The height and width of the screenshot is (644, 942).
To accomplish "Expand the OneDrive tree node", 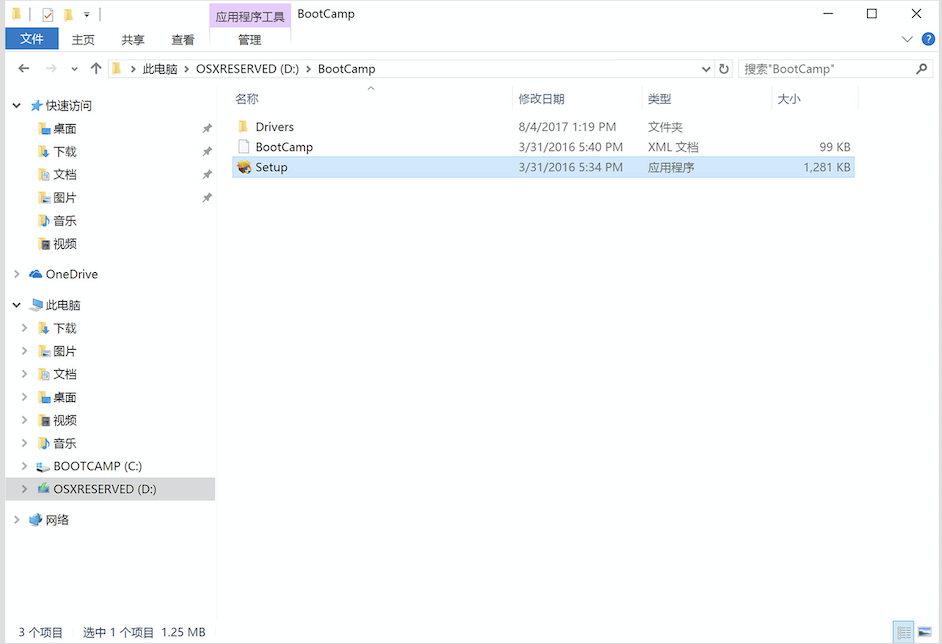I will pyautogui.click(x=17, y=274).
